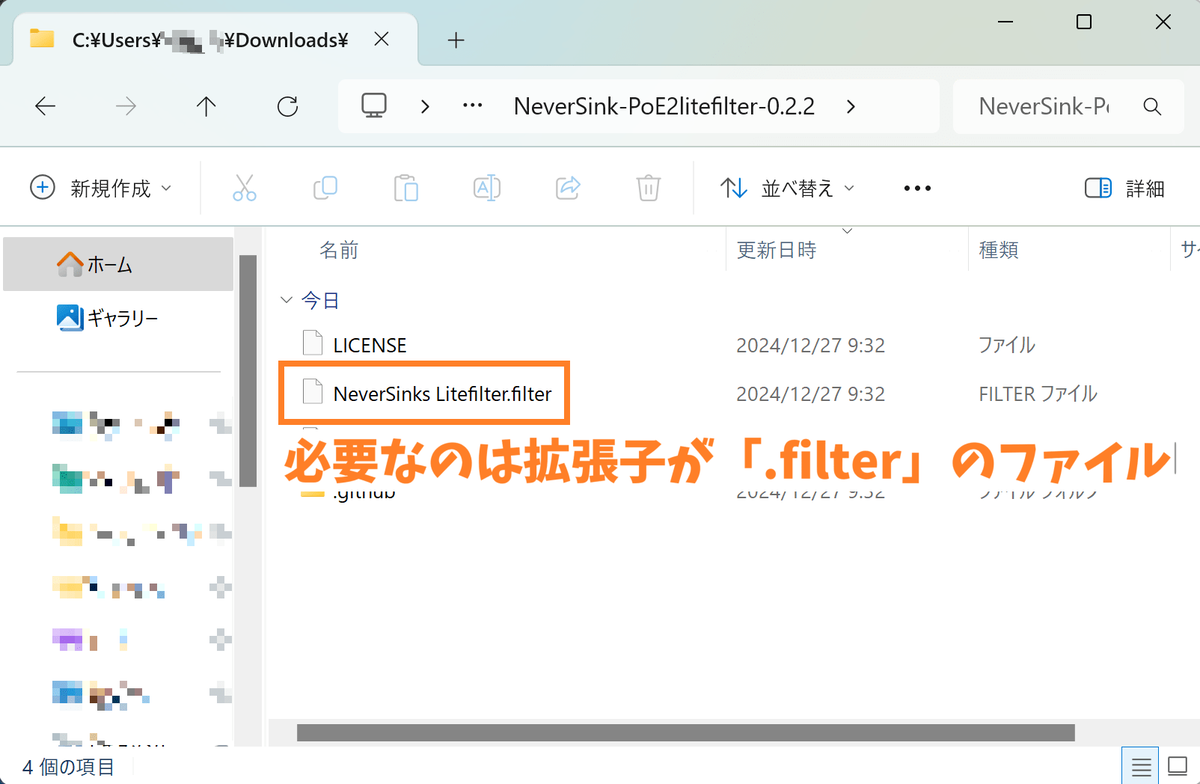Refresh the current folder view

(x=287, y=107)
